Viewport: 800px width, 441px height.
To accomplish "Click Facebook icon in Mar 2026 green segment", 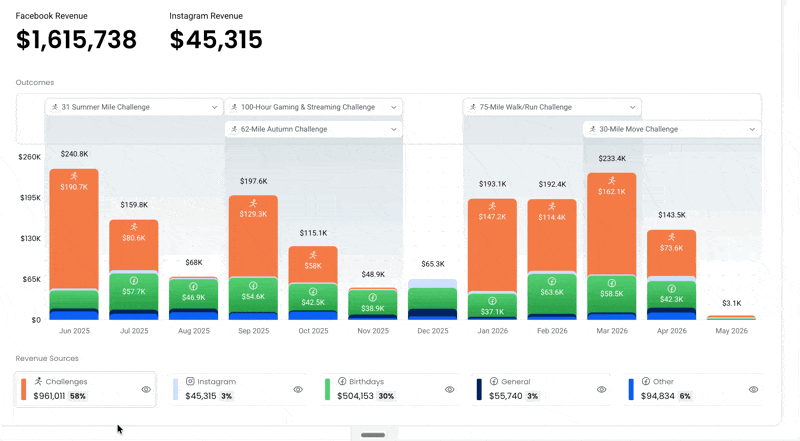I will (x=612, y=283).
